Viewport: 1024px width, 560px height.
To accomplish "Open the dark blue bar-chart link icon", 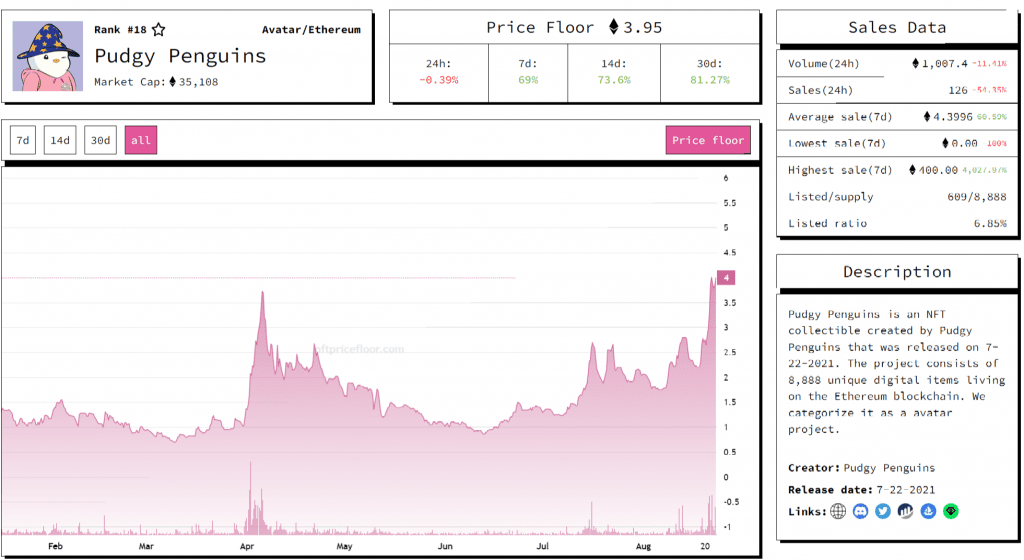I will pos(905,511).
